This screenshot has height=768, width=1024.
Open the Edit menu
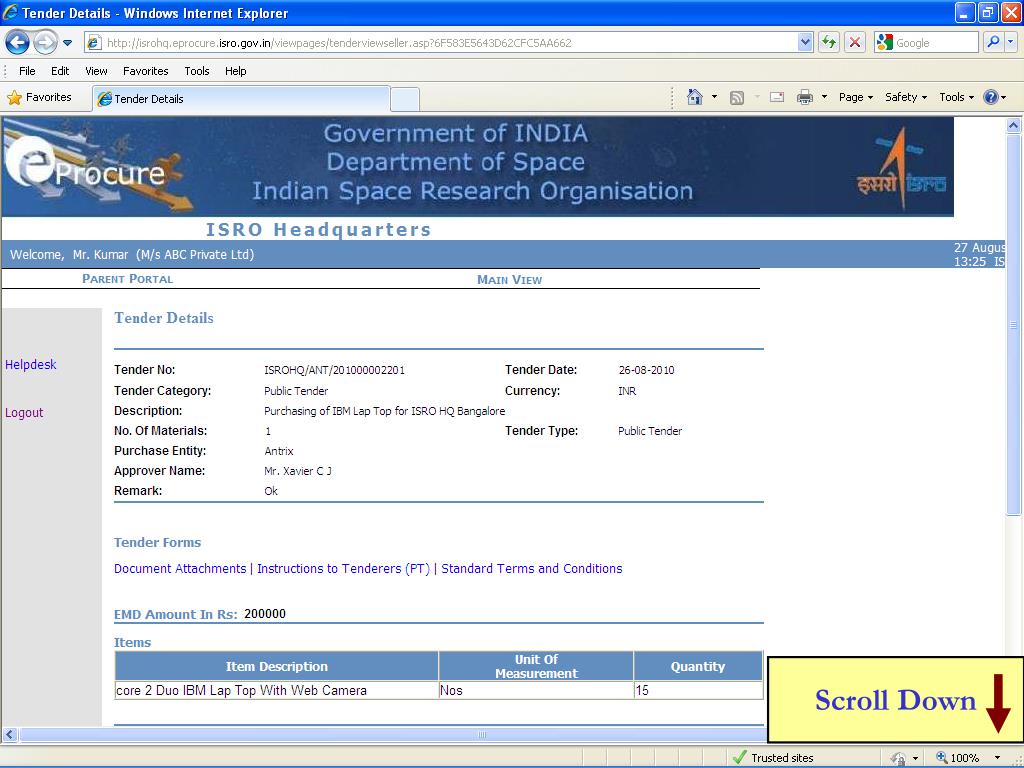tap(60, 71)
